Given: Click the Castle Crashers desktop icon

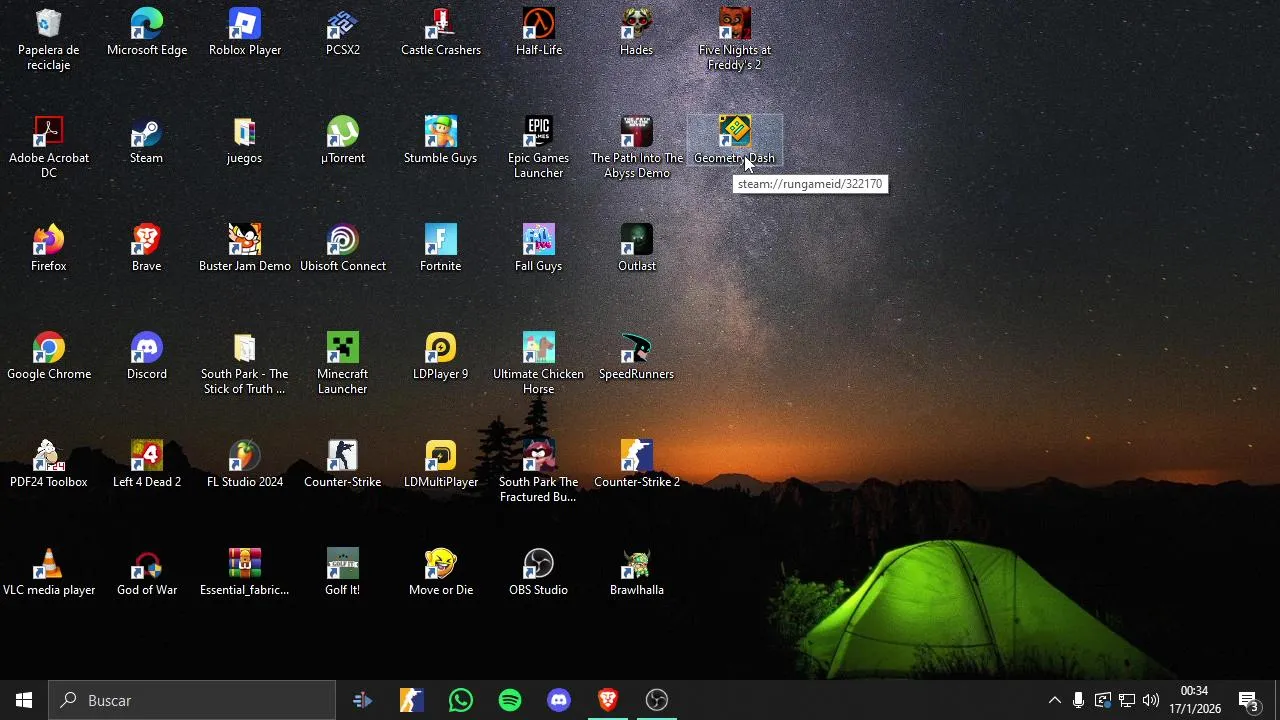Looking at the screenshot, I should click(440, 33).
